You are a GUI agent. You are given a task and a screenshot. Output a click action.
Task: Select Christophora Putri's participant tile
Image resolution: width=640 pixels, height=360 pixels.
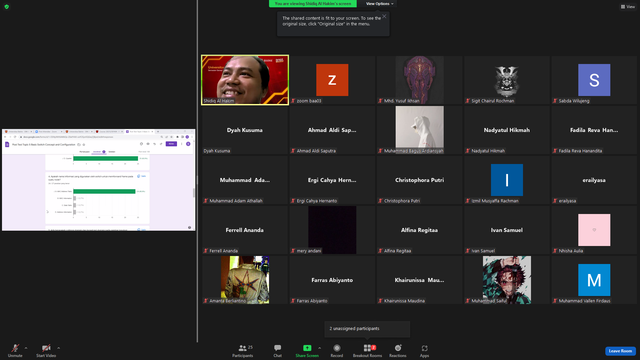point(420,180)
